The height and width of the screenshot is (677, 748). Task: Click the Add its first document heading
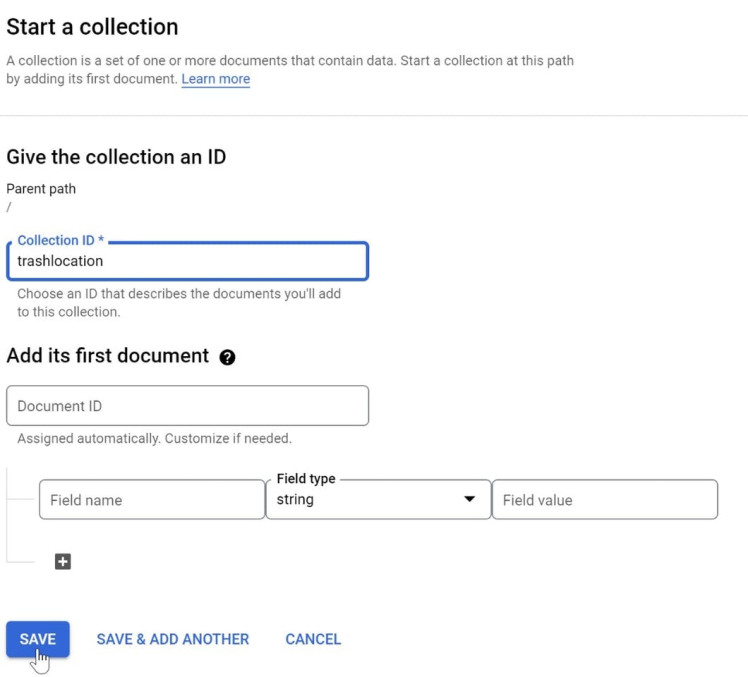[x=108, y=356]
